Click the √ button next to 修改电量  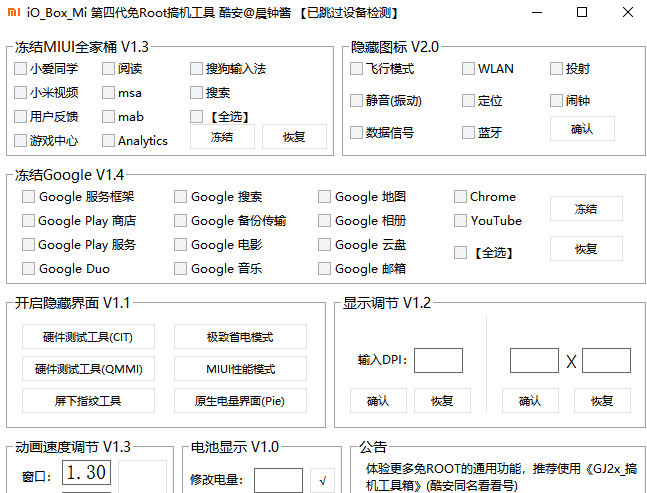(x=322, y=480)
